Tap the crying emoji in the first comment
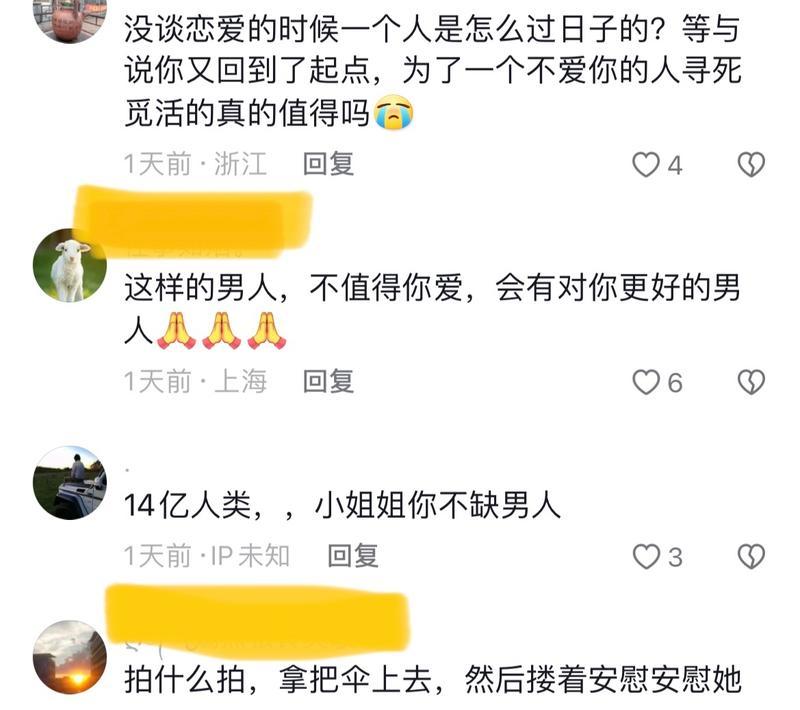 point(393,112)
